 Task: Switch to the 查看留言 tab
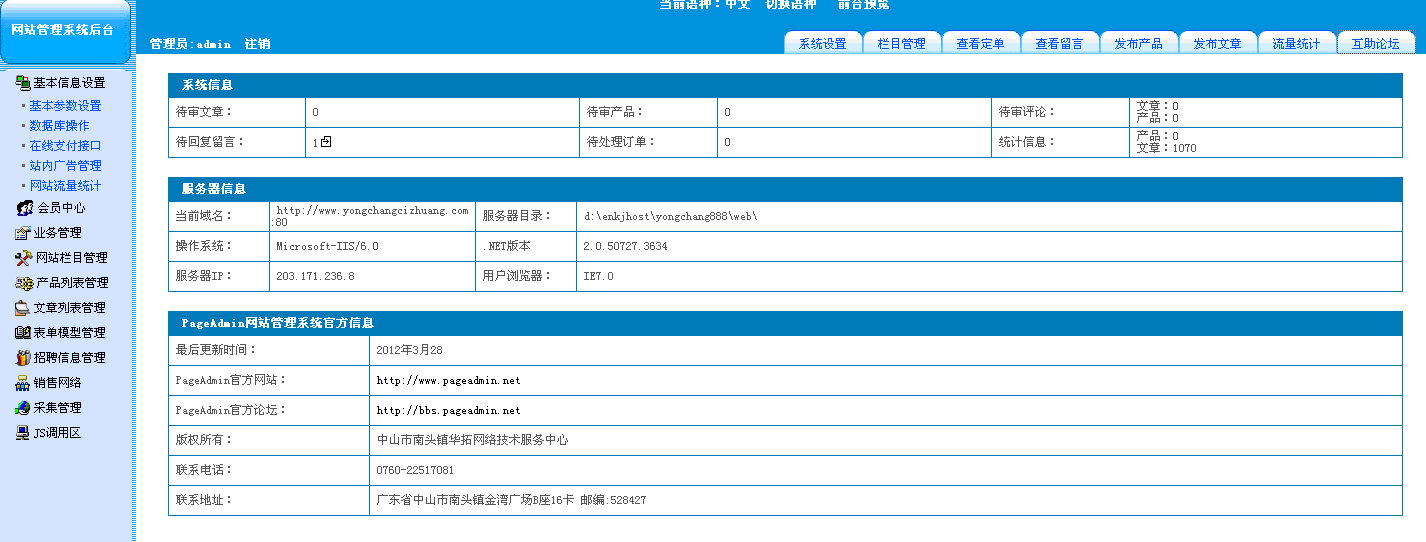[x=1059, y=44]
